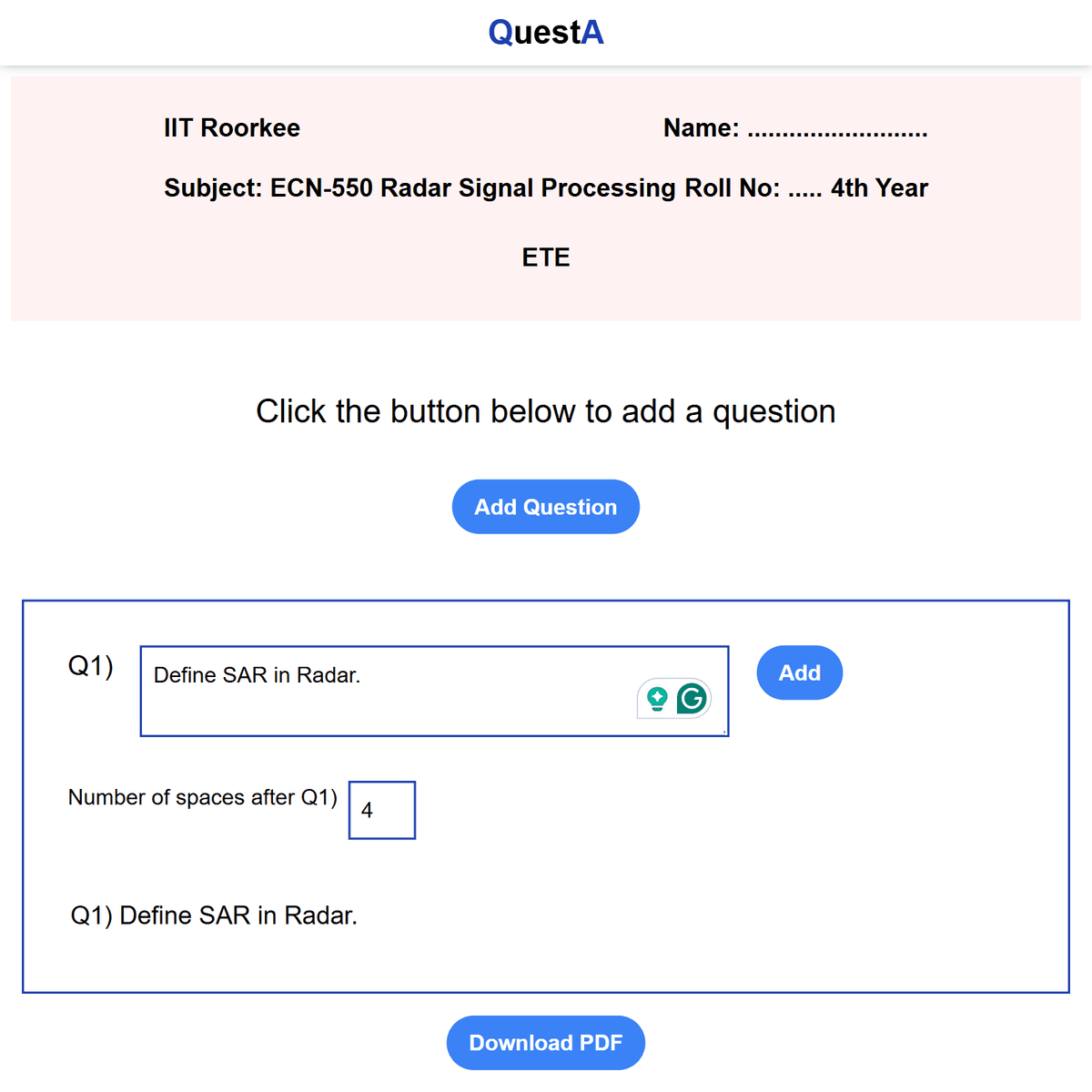Click the Q1 preview text Define SAR
Screen dimensions: 1092x1092
point(214,915)
